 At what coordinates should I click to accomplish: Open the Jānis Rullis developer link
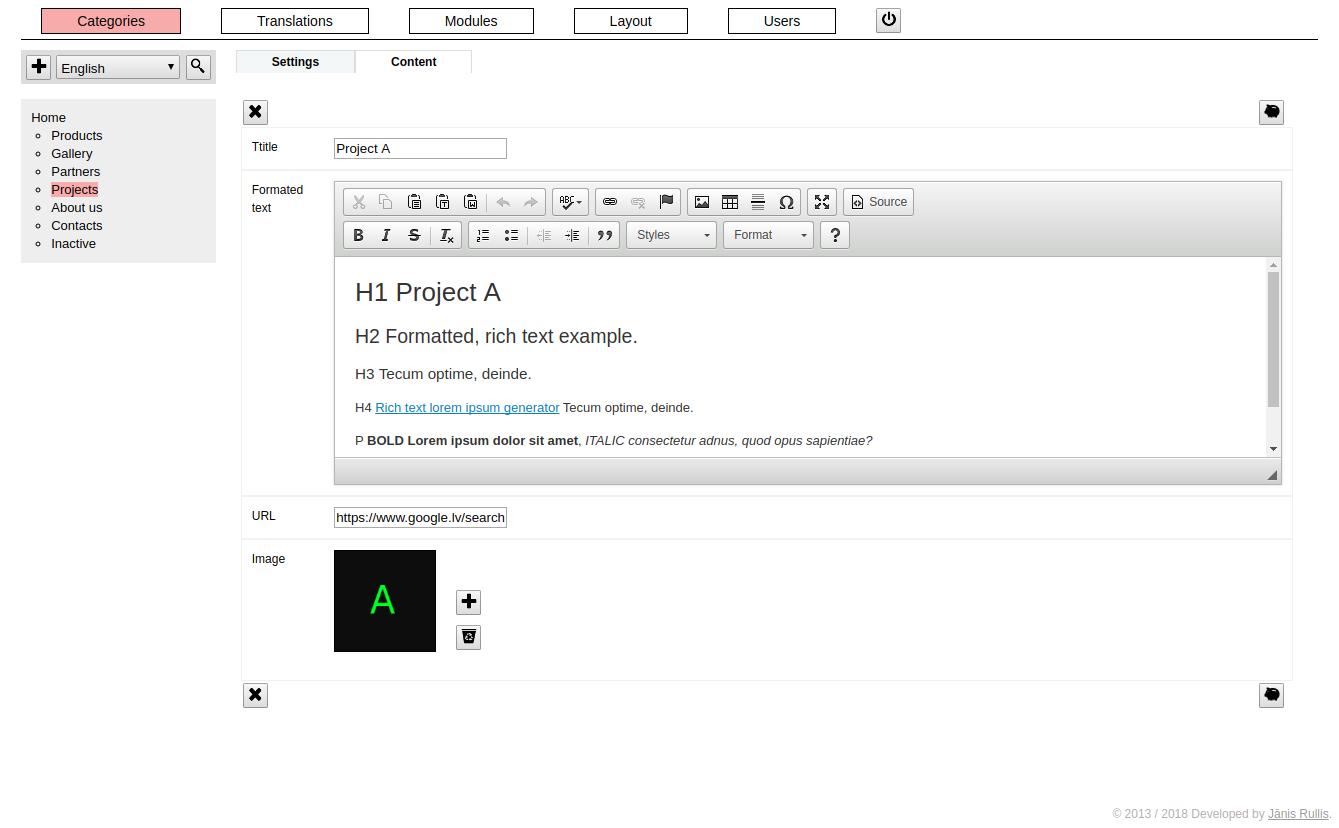coord(1298,814)
